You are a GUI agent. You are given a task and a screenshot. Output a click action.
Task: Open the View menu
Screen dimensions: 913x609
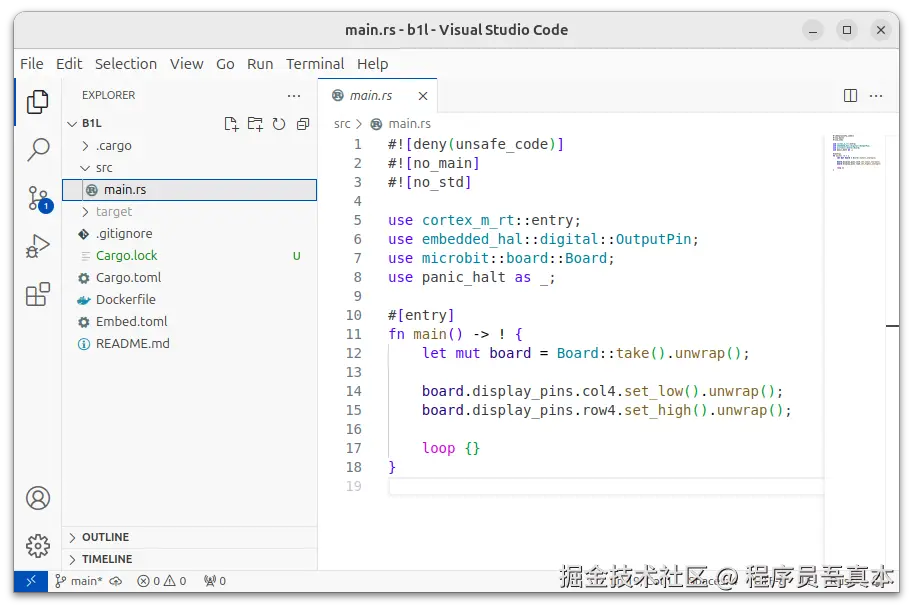(186, 63)
